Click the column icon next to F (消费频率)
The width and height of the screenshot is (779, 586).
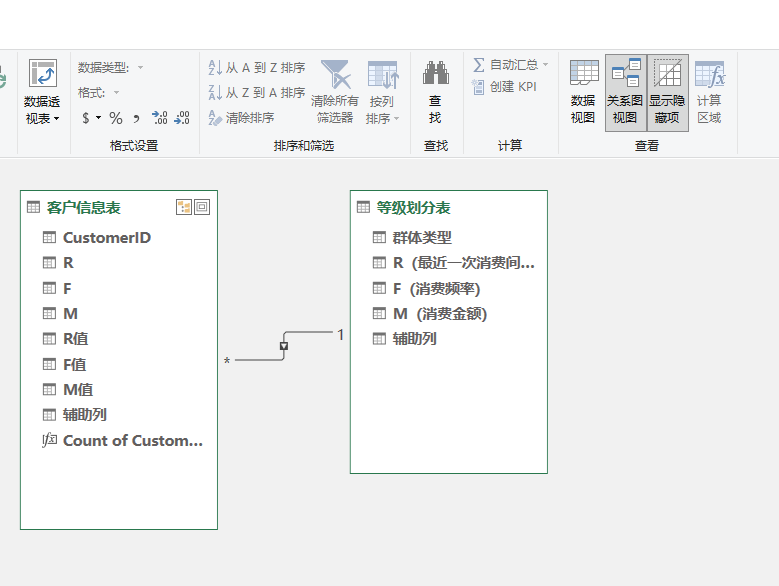[379, 288]
